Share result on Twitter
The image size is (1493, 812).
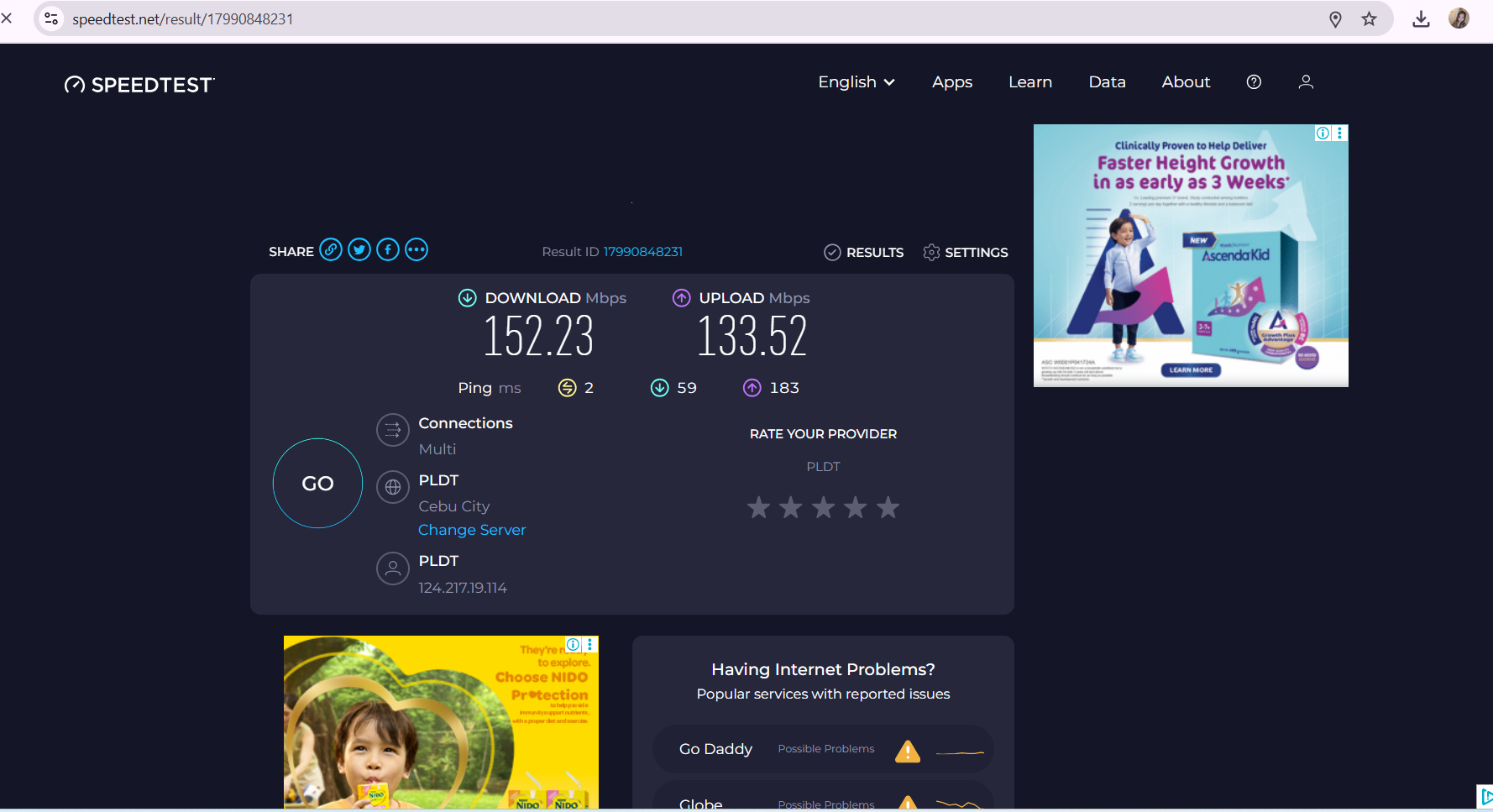point(359,249)
